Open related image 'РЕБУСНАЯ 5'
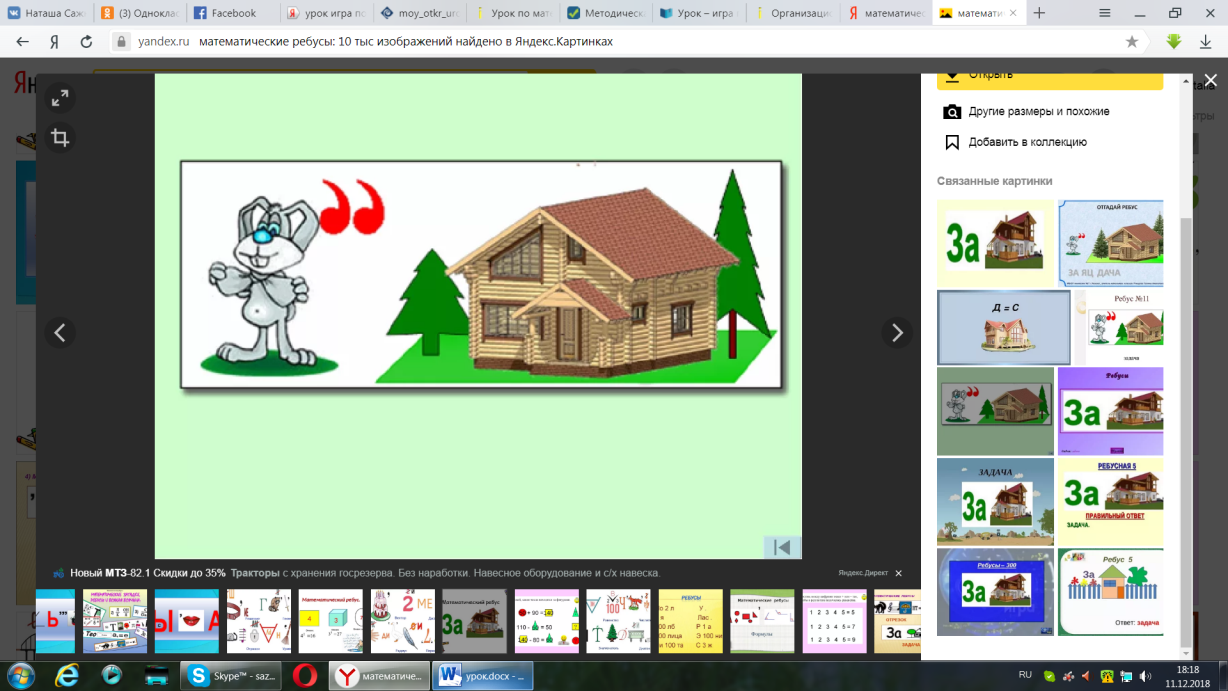 coord(1110,501)
